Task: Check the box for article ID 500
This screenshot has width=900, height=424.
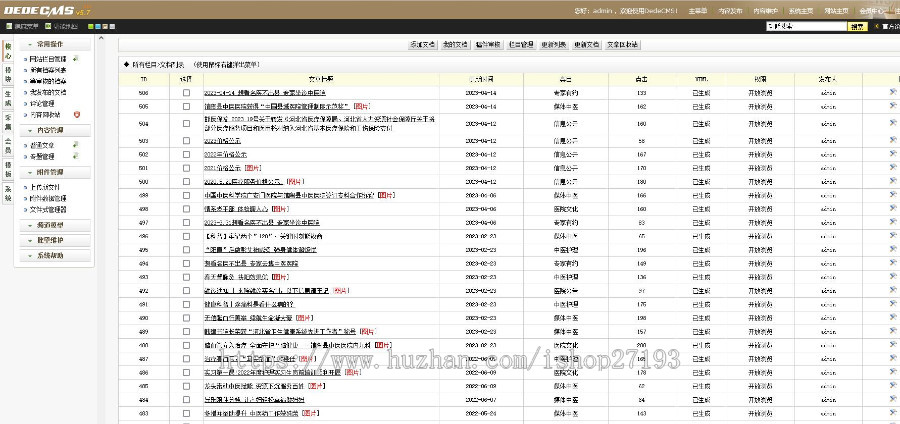Action: [186, 182]
